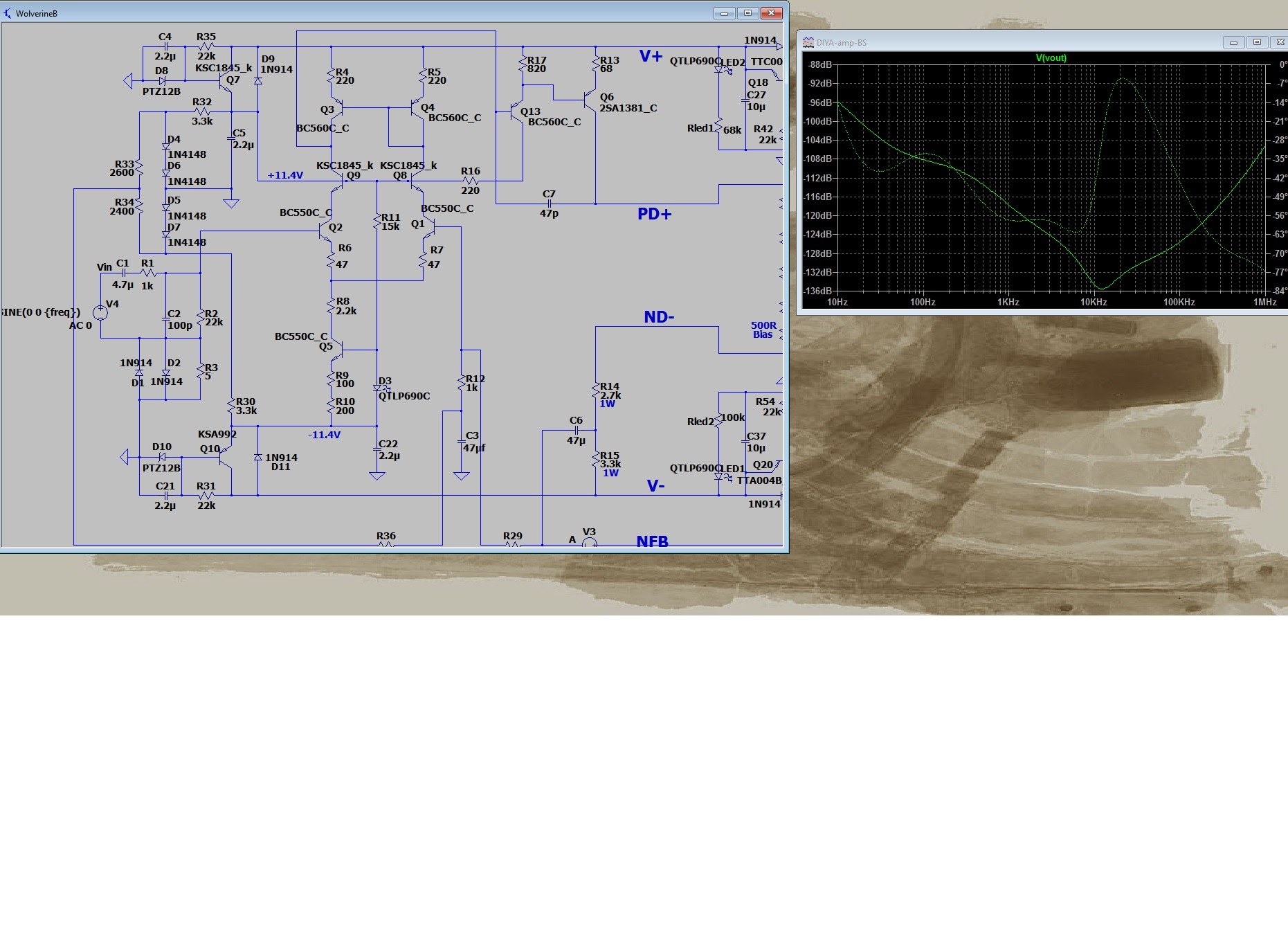Click the NFB net label
Screen dimensions: 1288x945
click(x=653, y=541)
